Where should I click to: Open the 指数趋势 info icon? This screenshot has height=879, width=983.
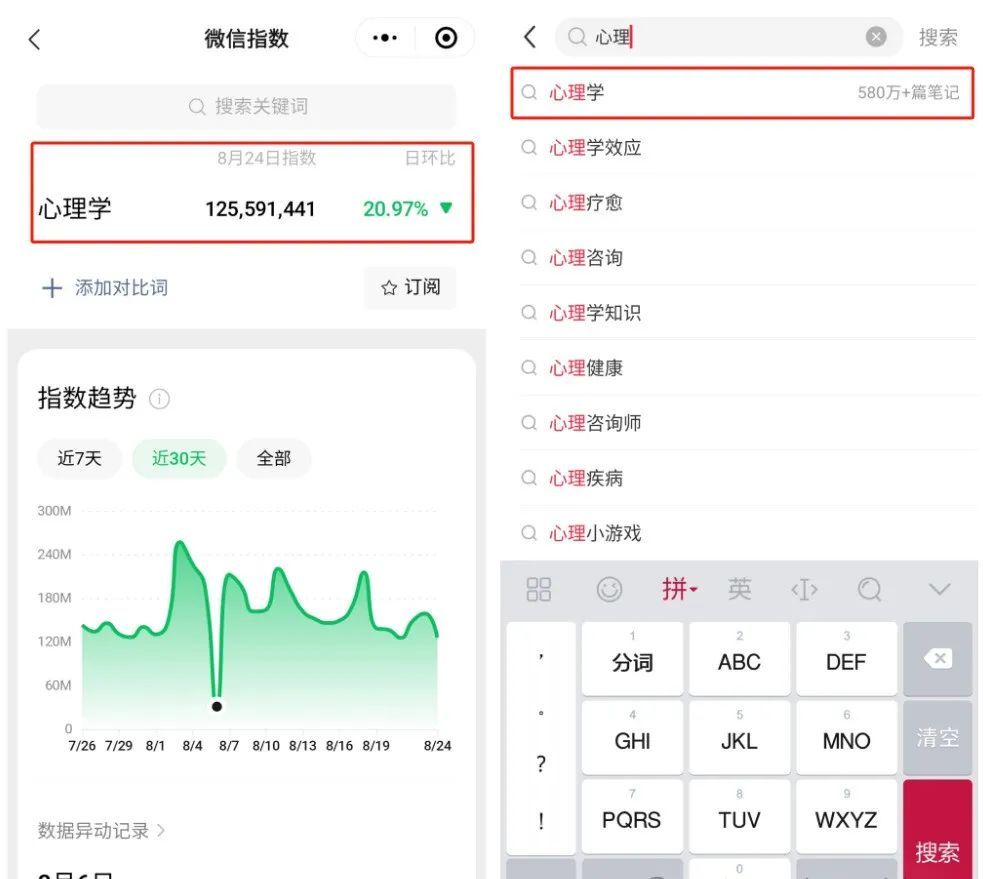[159, 399]
